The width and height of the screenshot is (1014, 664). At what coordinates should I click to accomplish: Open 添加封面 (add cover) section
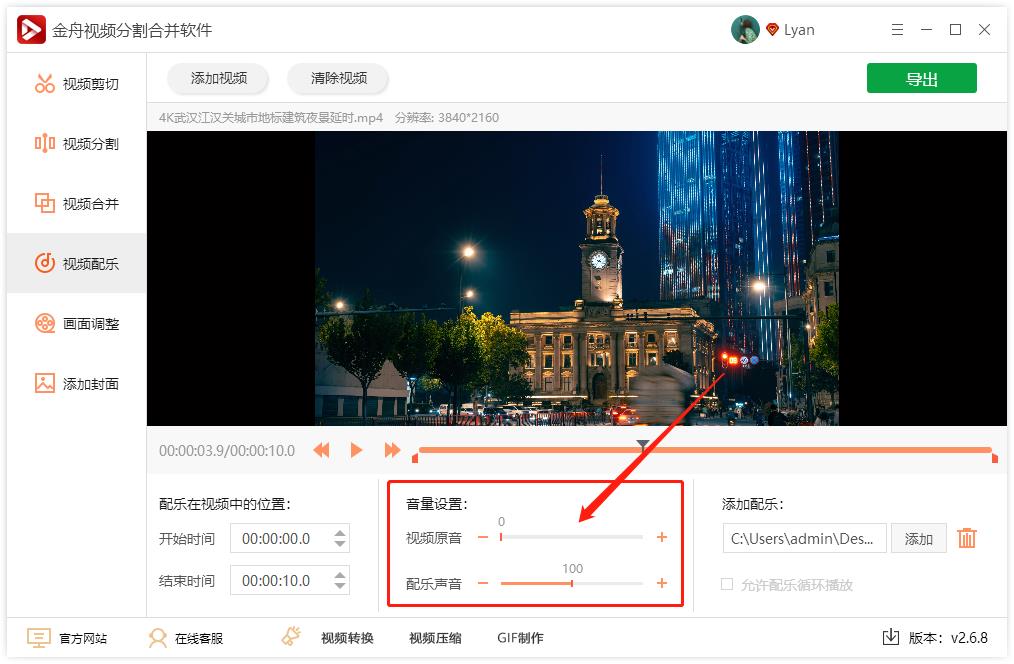coord(76,383)
